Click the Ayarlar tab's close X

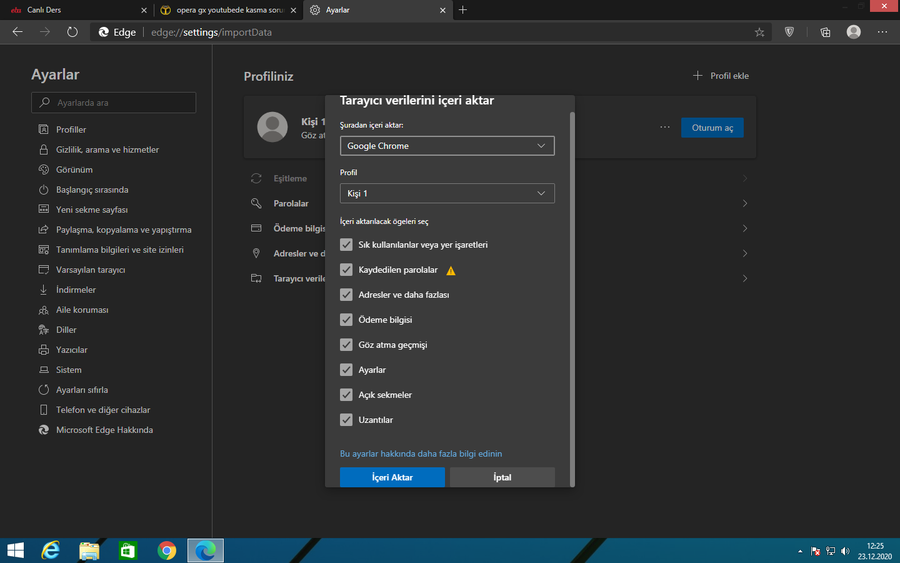443,10
